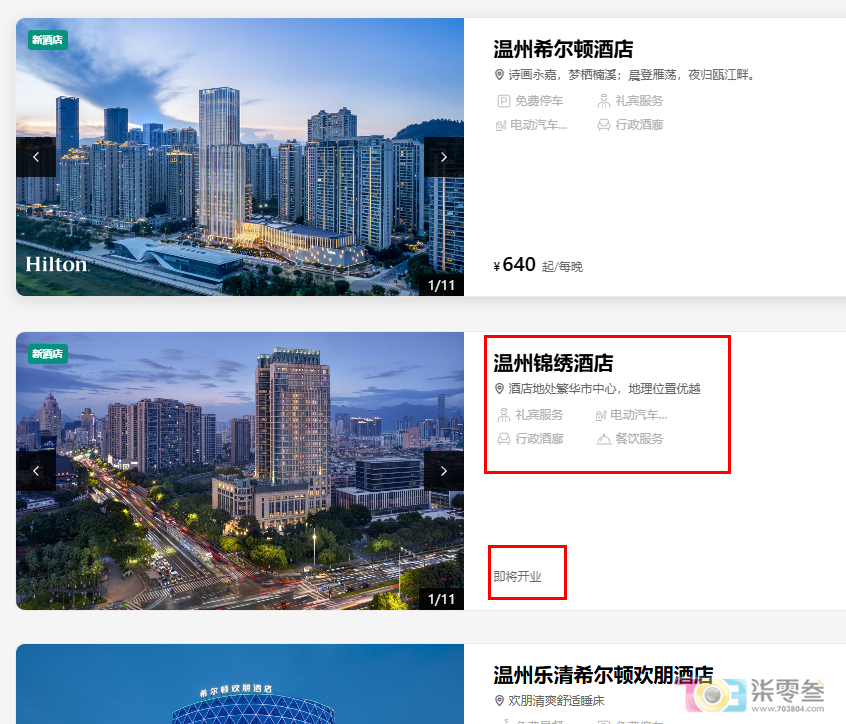
Task: Select 免费停车 label text
Action: pyautogui.click(x=539, y=101)
